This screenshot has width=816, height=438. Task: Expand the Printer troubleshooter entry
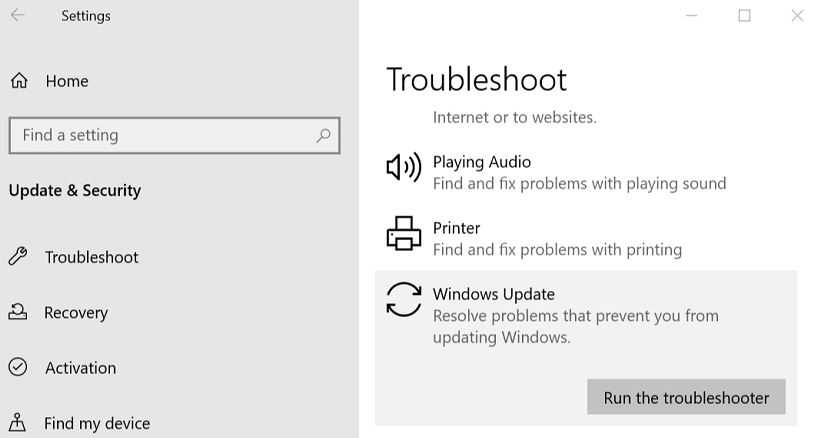click(x=557, y=238)
